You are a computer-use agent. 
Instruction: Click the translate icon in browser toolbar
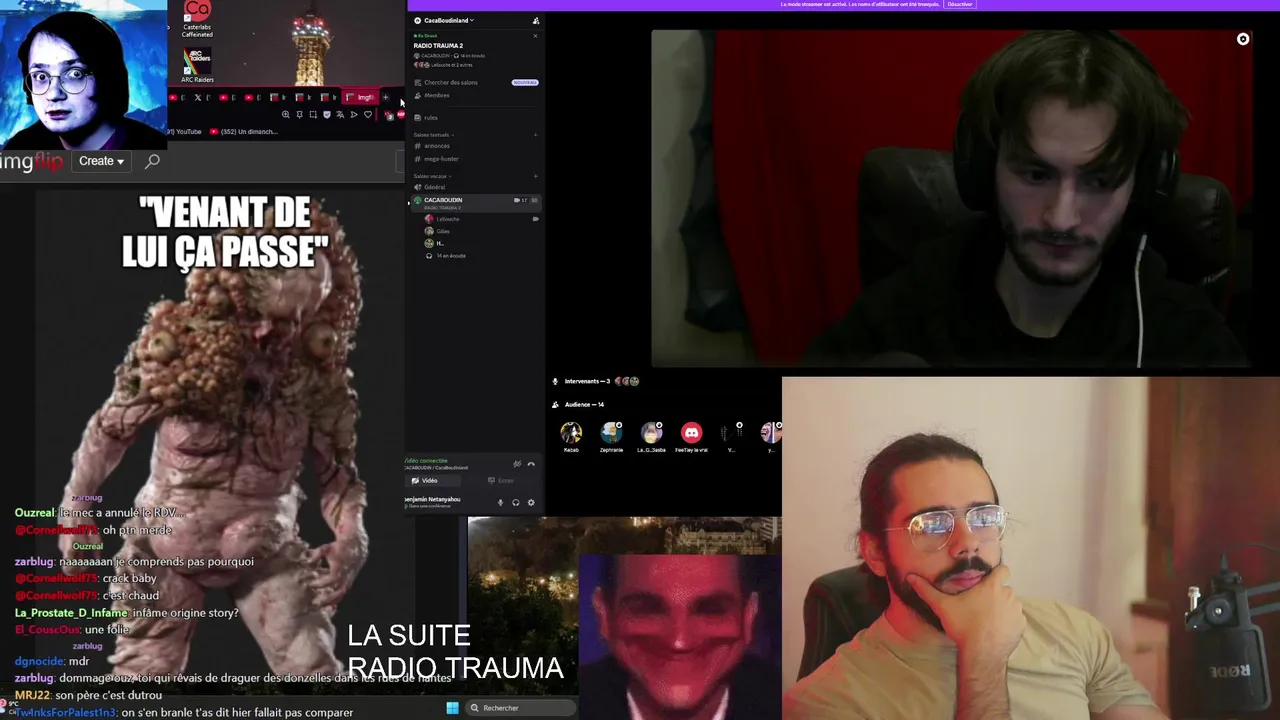pos(340,115)
